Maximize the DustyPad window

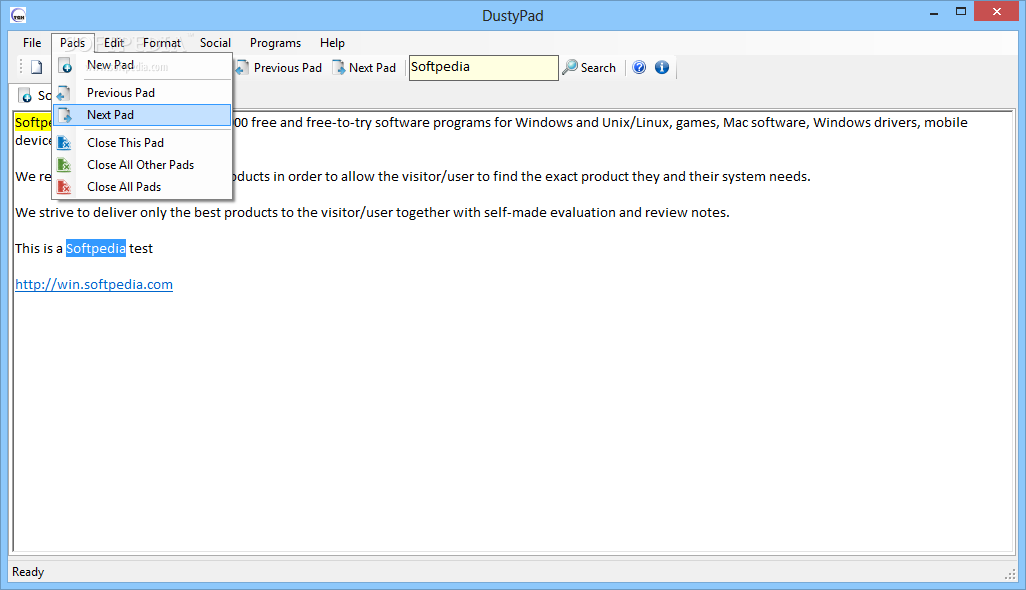click(961, 12)
